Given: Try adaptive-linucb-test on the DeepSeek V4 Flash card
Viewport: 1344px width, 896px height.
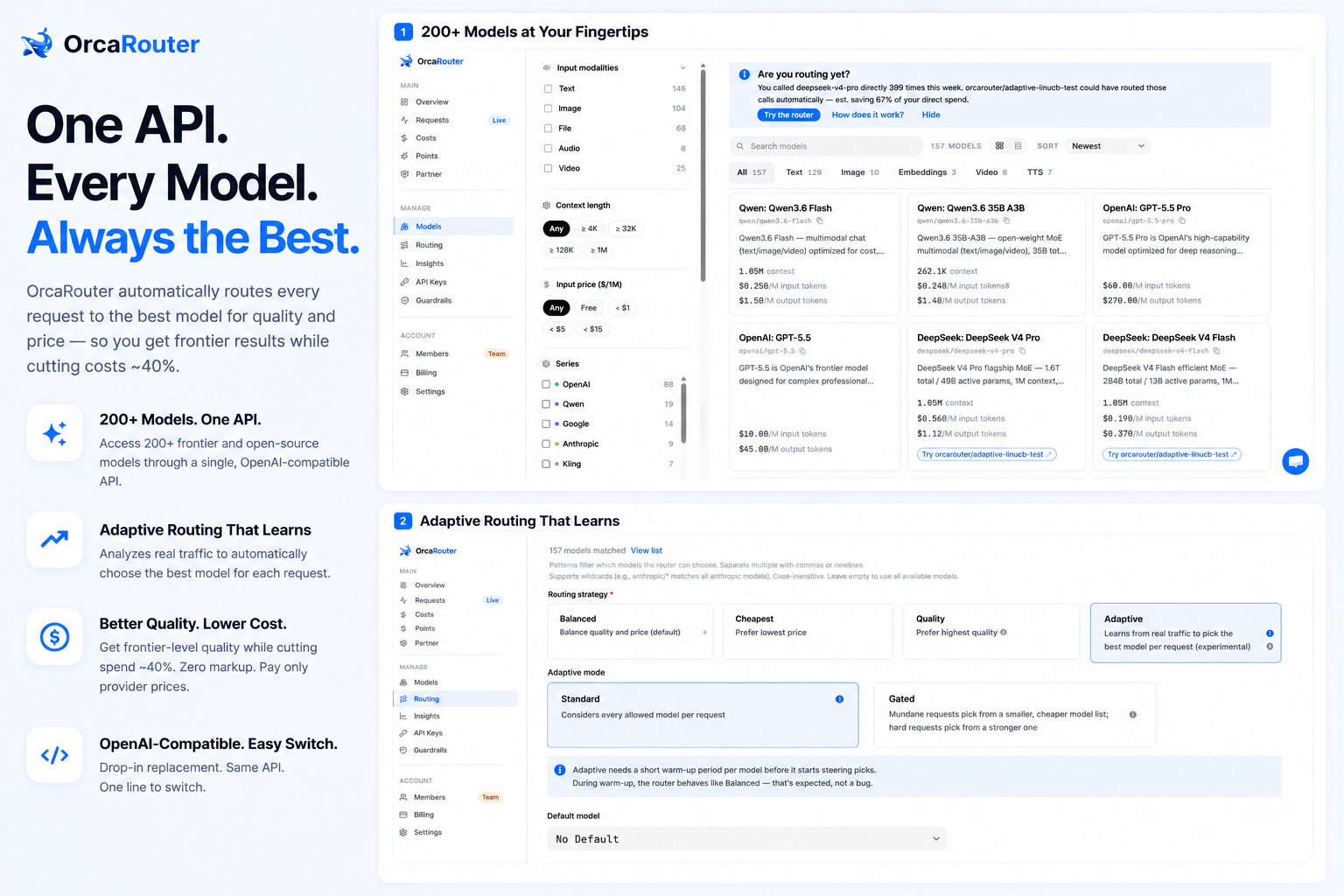Looking at the screenshot, I should (1172, 454).
